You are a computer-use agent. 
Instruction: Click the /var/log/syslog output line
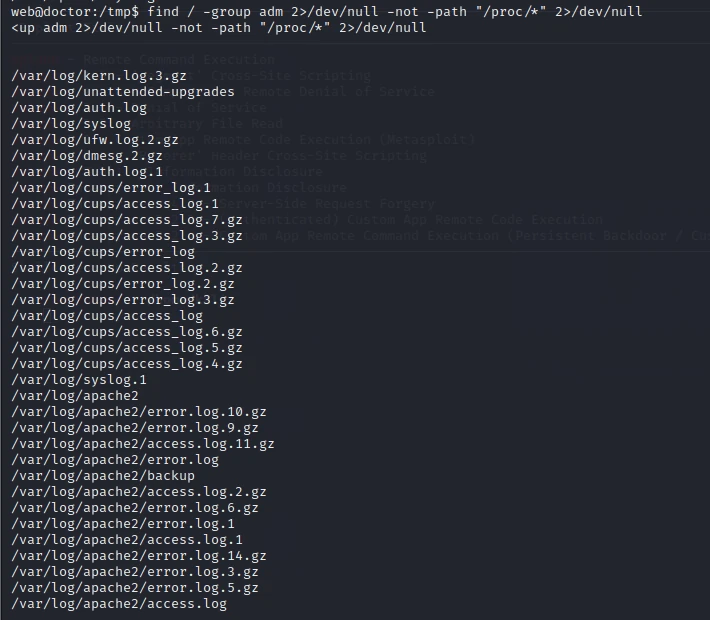(71, 124)
